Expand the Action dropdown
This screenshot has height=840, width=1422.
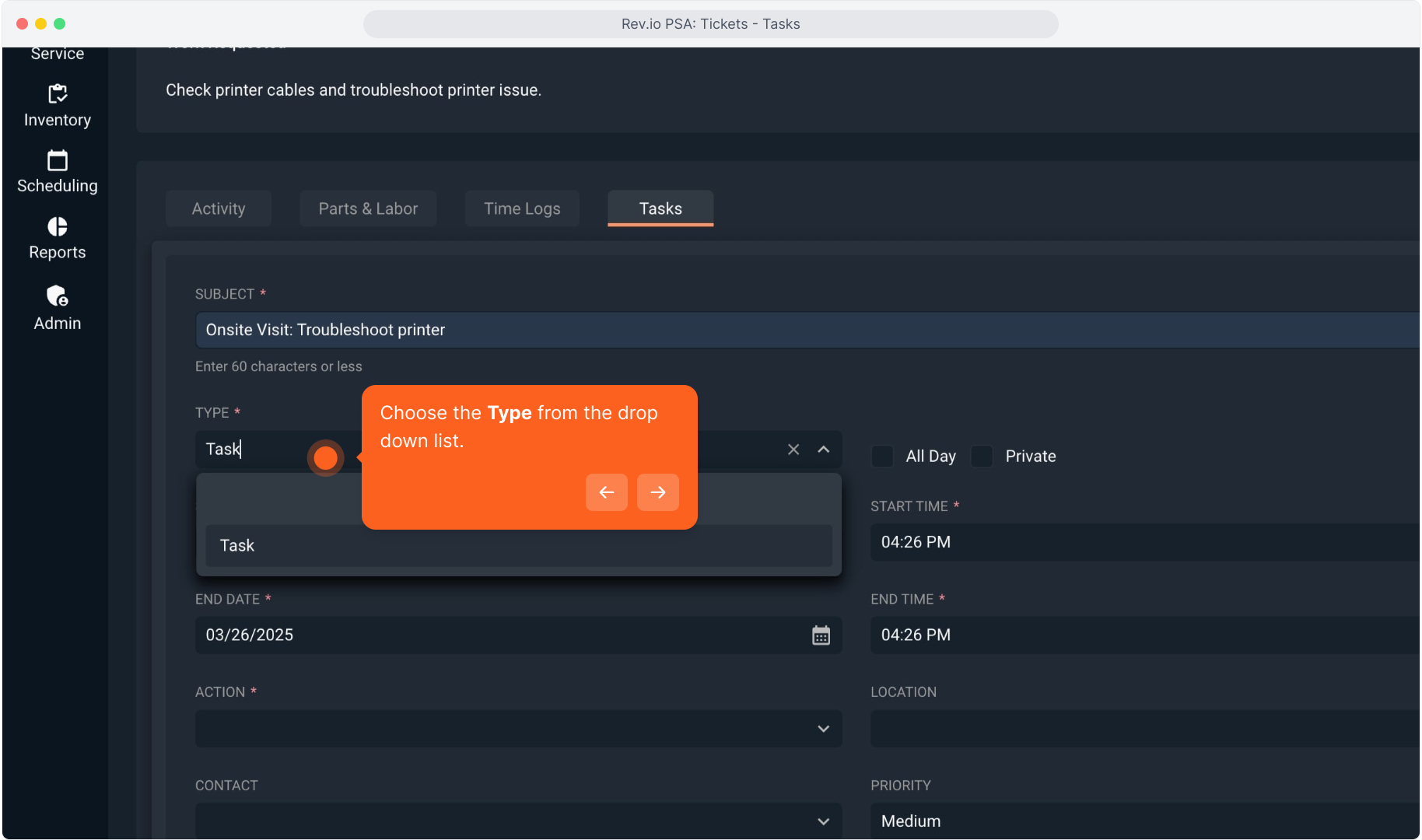[x=823, y=729]
